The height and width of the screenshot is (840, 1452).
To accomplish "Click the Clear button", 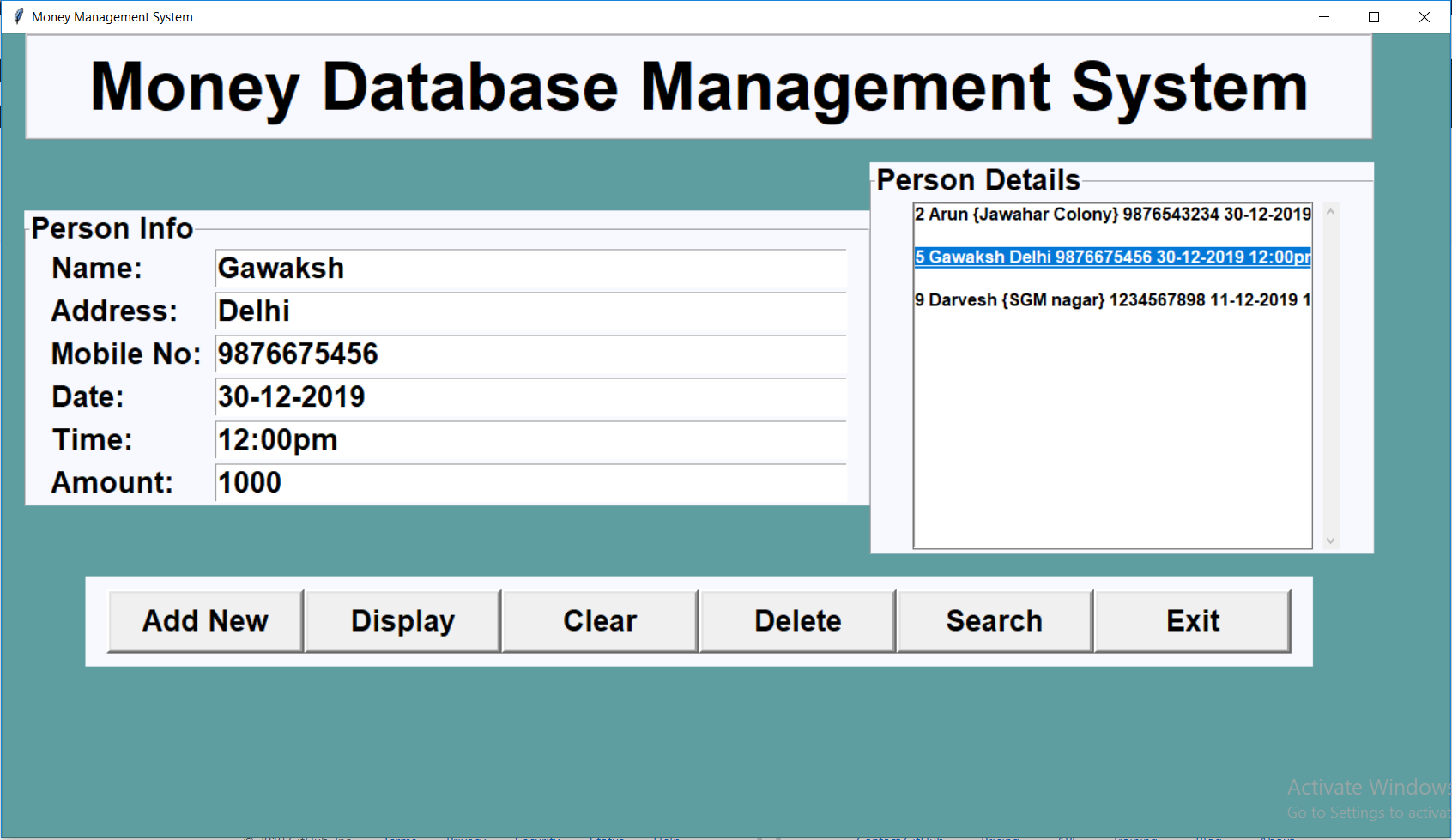I will pos(599,620).
